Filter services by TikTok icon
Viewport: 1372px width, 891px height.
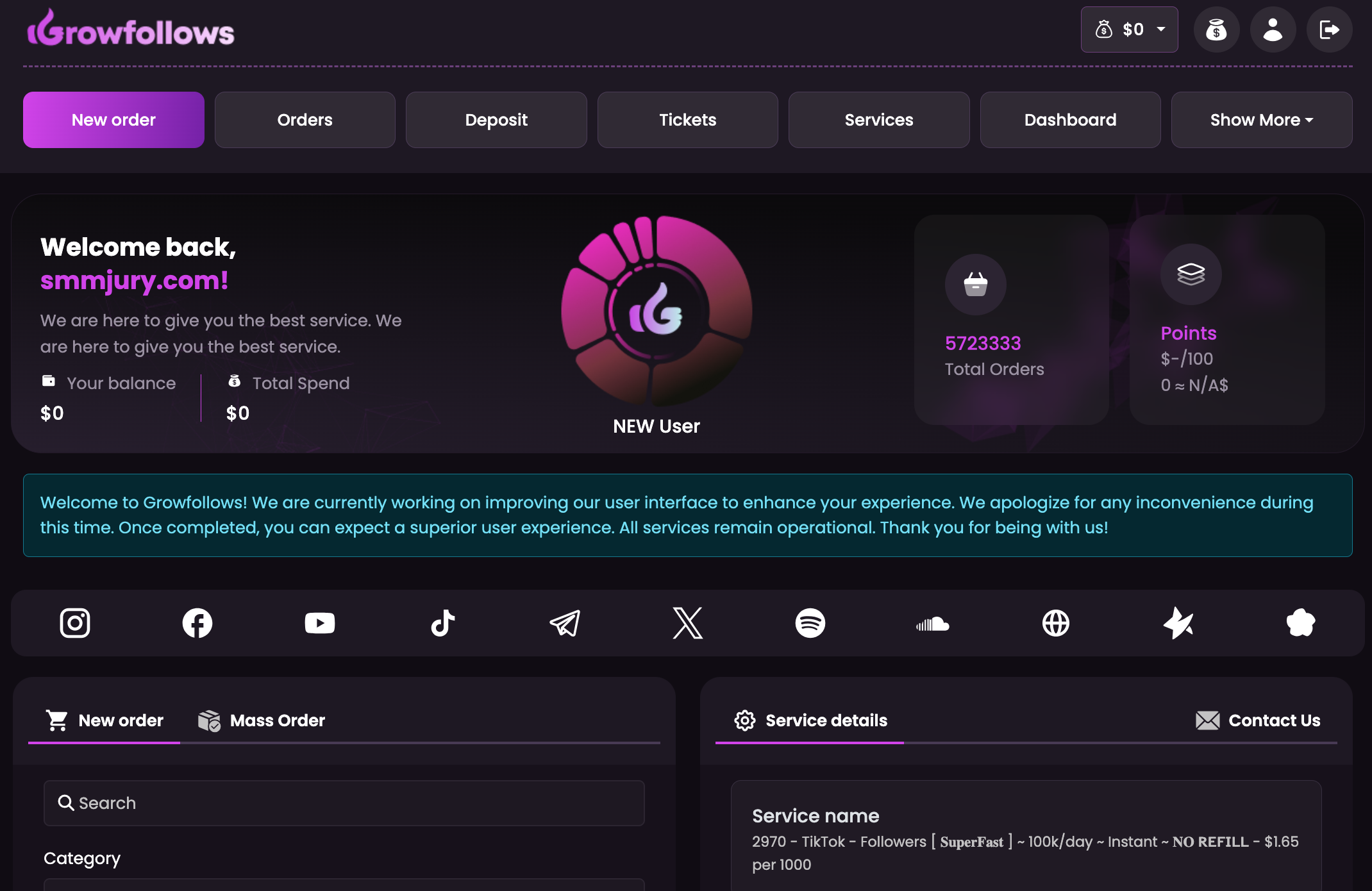(x=442, y=623)
